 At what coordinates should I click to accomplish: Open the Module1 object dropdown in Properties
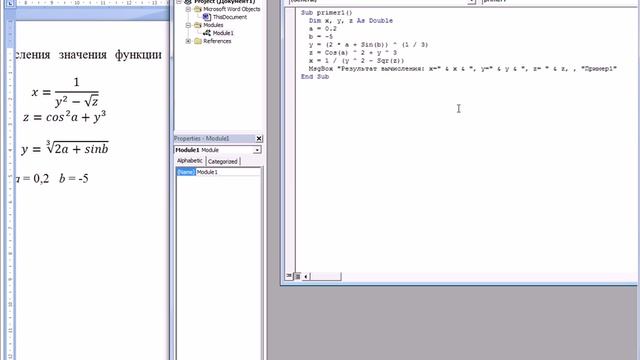click(x=257, y=150)
